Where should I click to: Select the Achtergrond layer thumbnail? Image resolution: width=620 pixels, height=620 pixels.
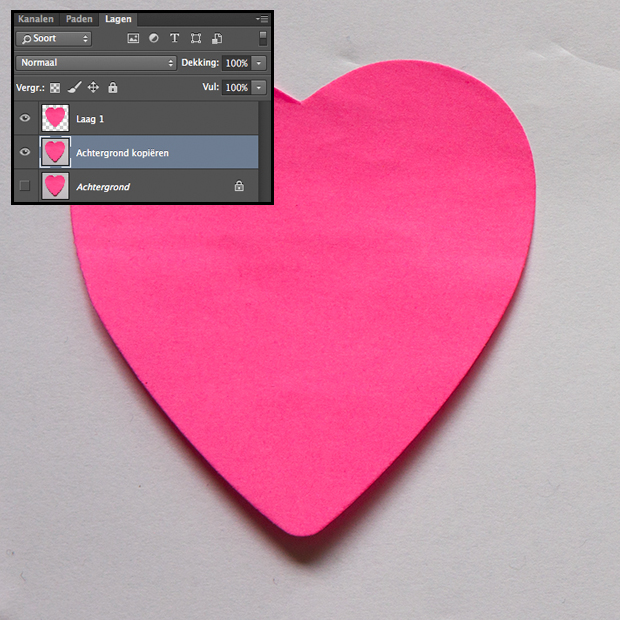click(55, 185)
